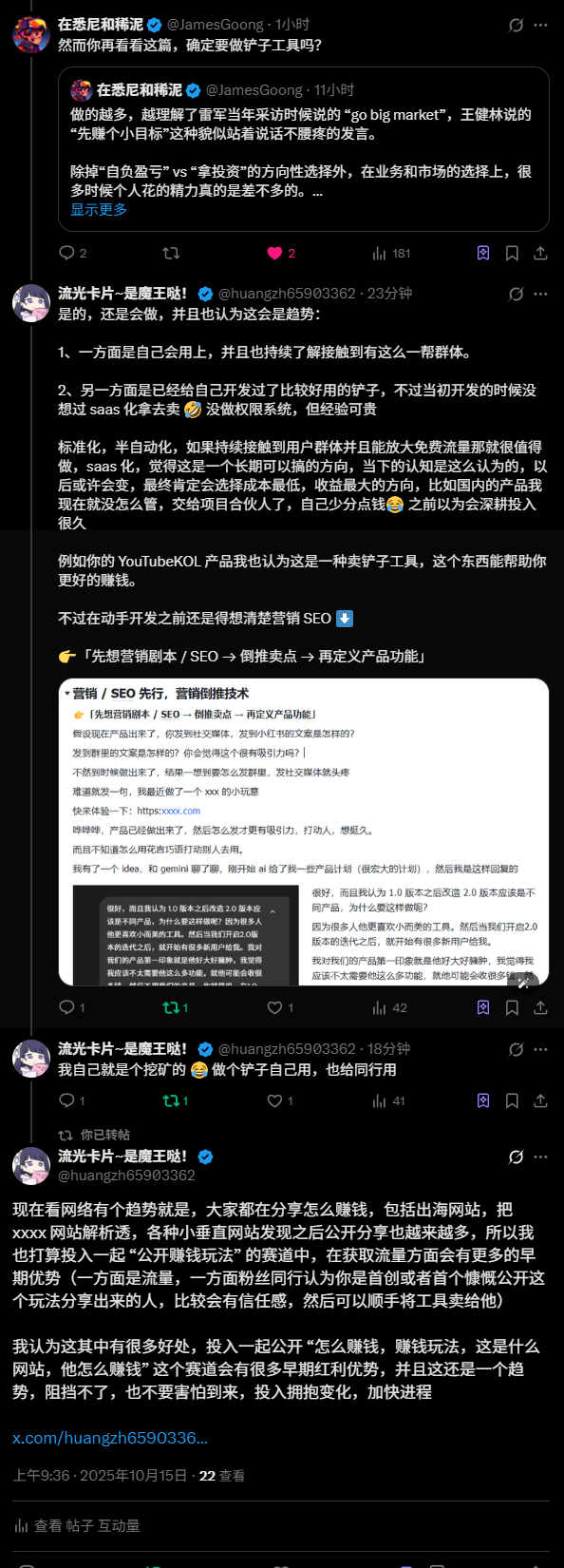This screenshot has width=564, height=1568.
Task: Open 查看 帖子 互动量 analytics
Action: 77,1525
